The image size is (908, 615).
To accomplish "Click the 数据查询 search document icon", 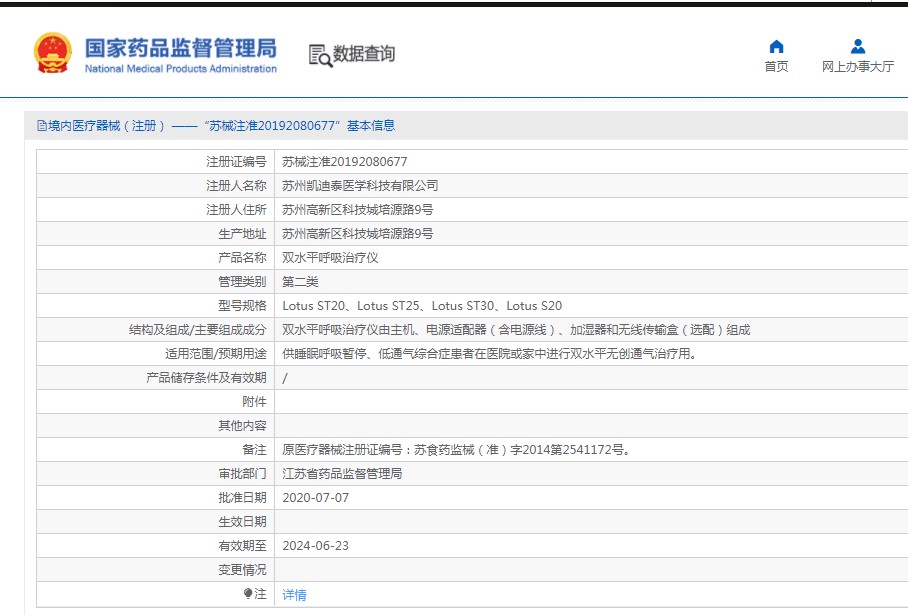I will click(x=320, y=56).
